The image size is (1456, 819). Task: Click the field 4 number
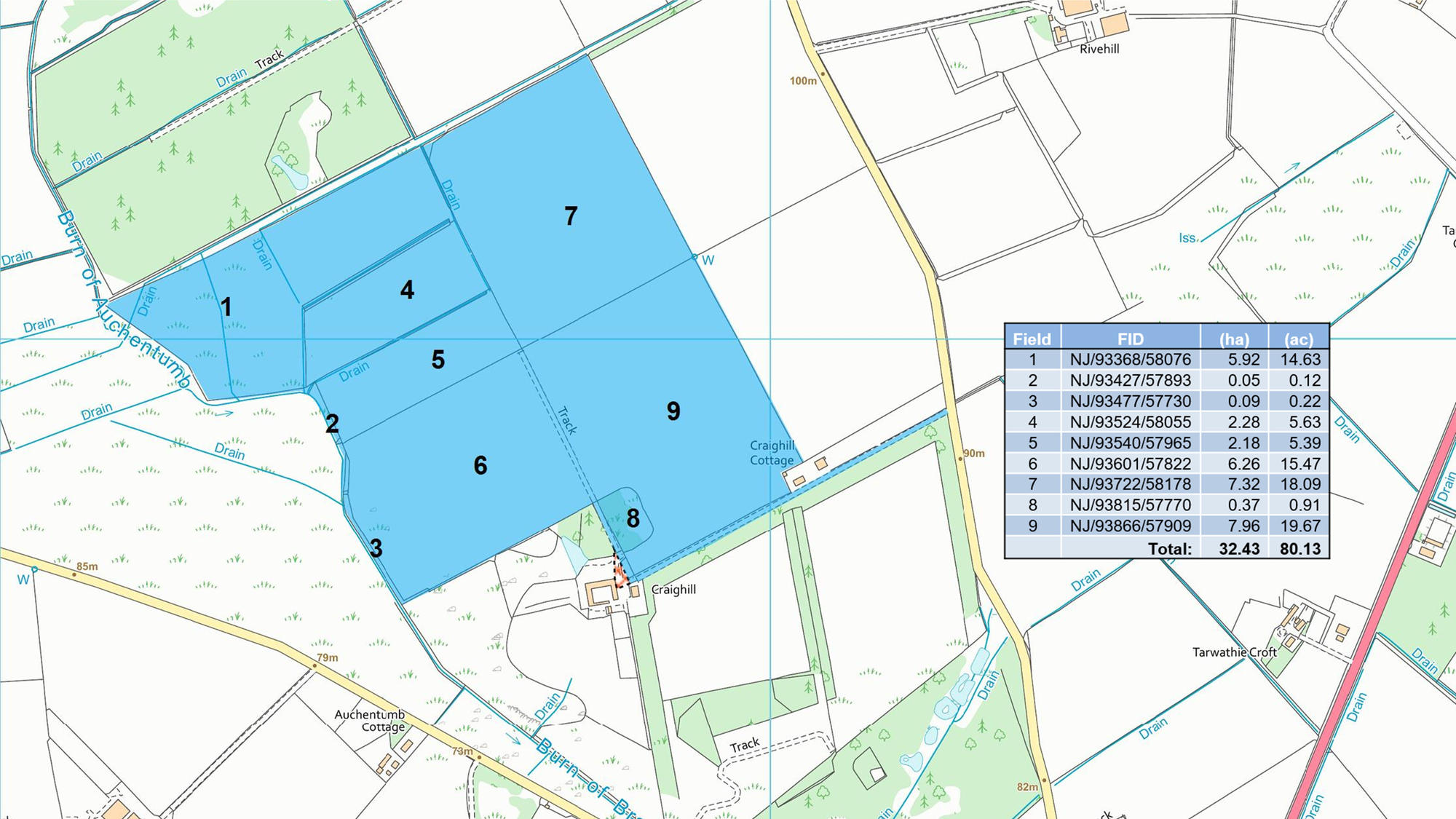[407, 290]
